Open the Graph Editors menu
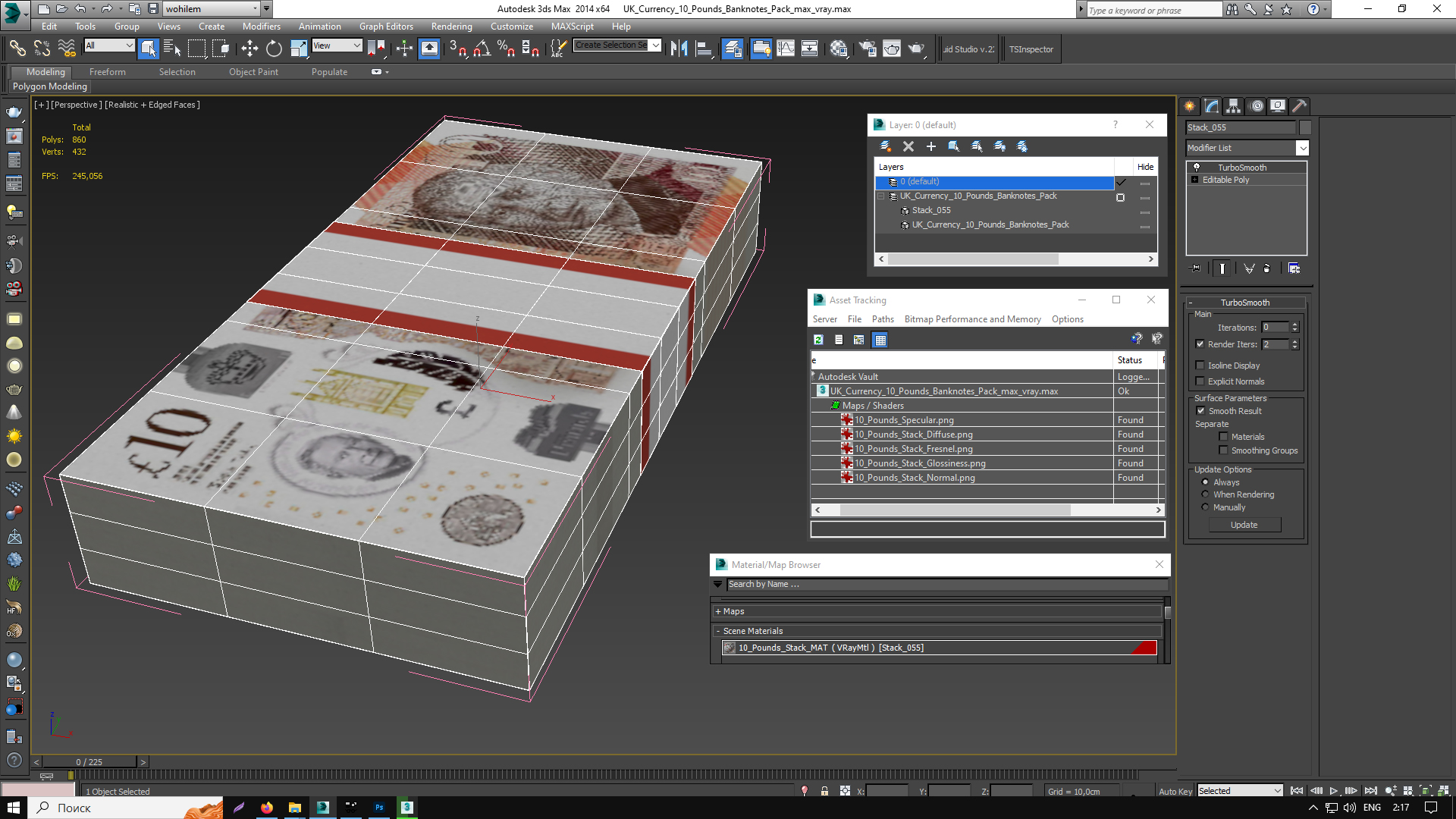This screenshot has width=1456, height=819. [386, 27]
